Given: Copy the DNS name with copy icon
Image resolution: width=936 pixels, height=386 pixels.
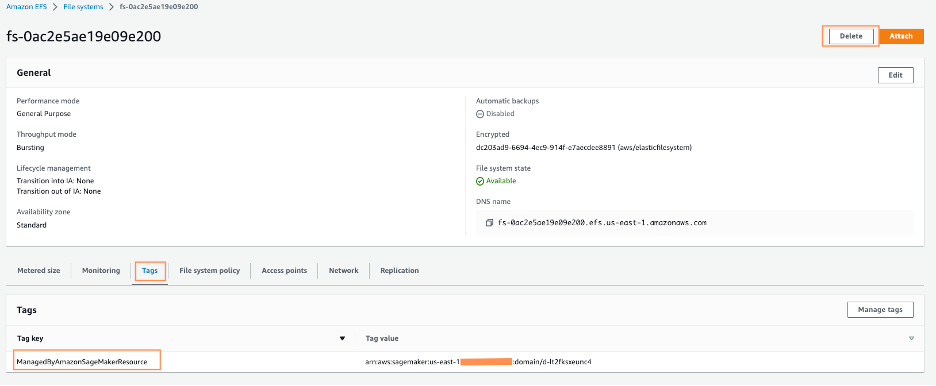Looking at the screenshot, I should [x=489, y=223].
